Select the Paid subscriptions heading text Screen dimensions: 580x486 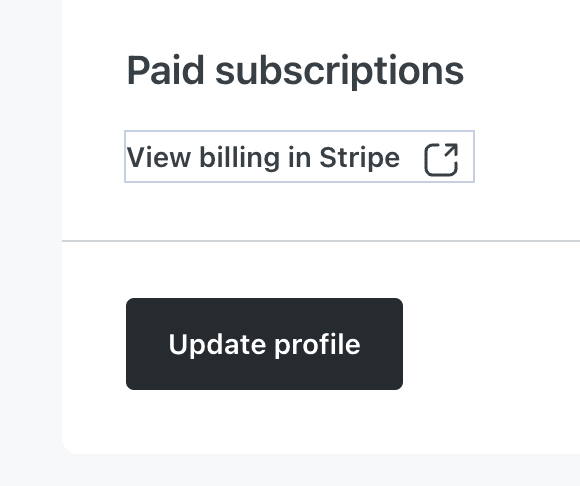295,71
